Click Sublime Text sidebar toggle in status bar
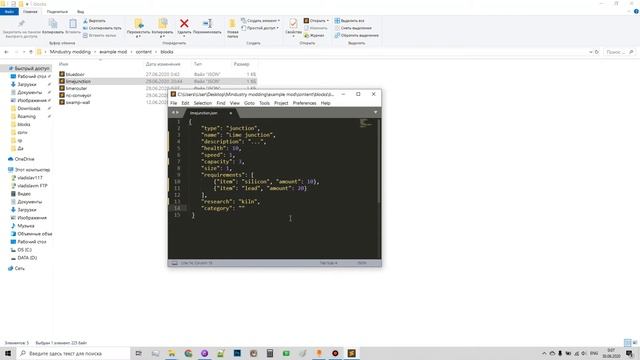640x360 pixels. 174,263
